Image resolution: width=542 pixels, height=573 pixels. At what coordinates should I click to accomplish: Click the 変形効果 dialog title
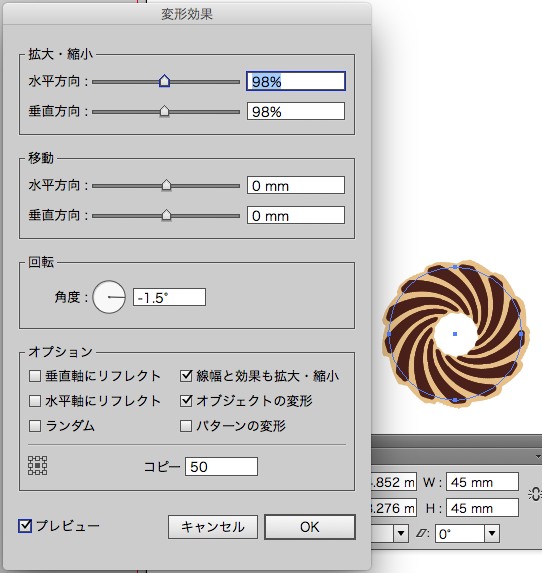pos(187,14)
